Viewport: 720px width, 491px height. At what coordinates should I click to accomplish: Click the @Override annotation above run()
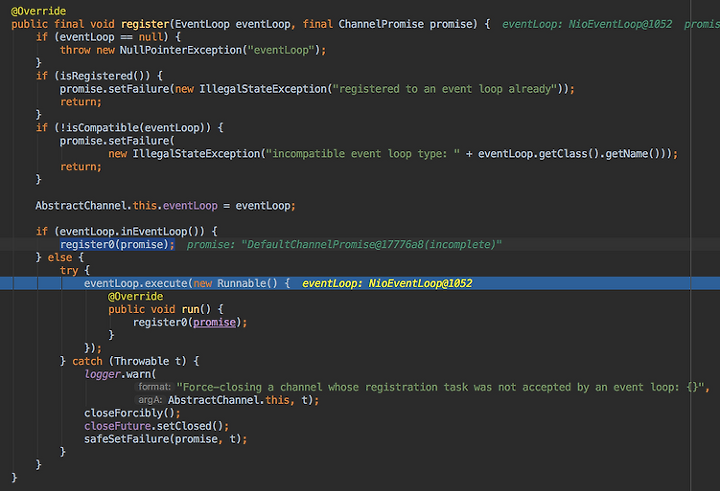135,296
